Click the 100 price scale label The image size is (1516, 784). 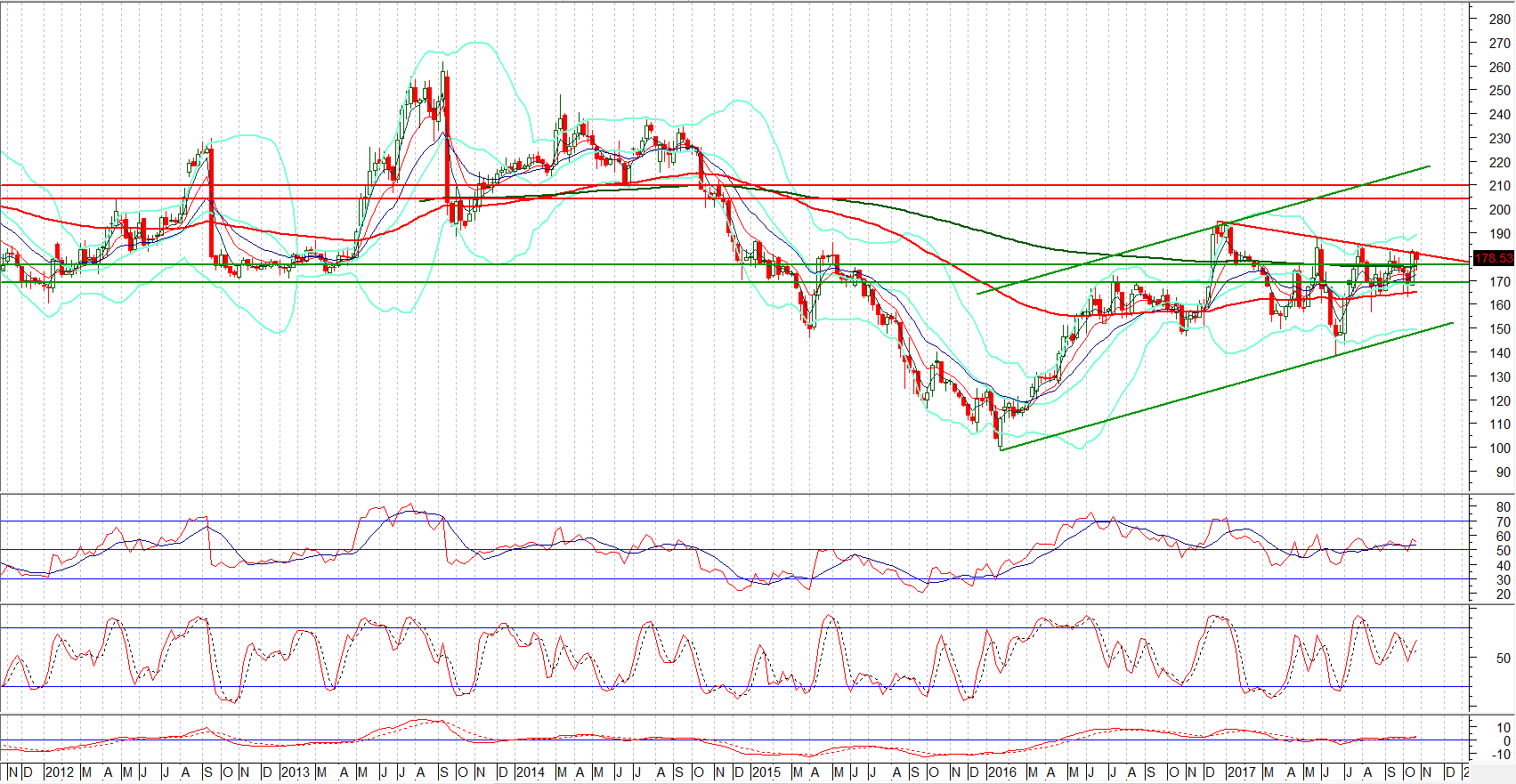click(x=1500, y=448)
